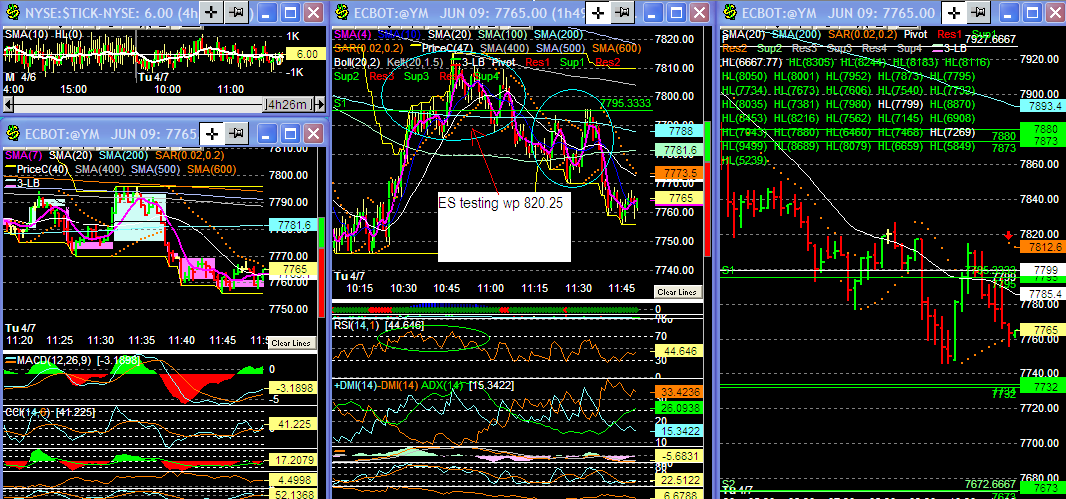Click the ADX(14) indicator label

point(443,385)
